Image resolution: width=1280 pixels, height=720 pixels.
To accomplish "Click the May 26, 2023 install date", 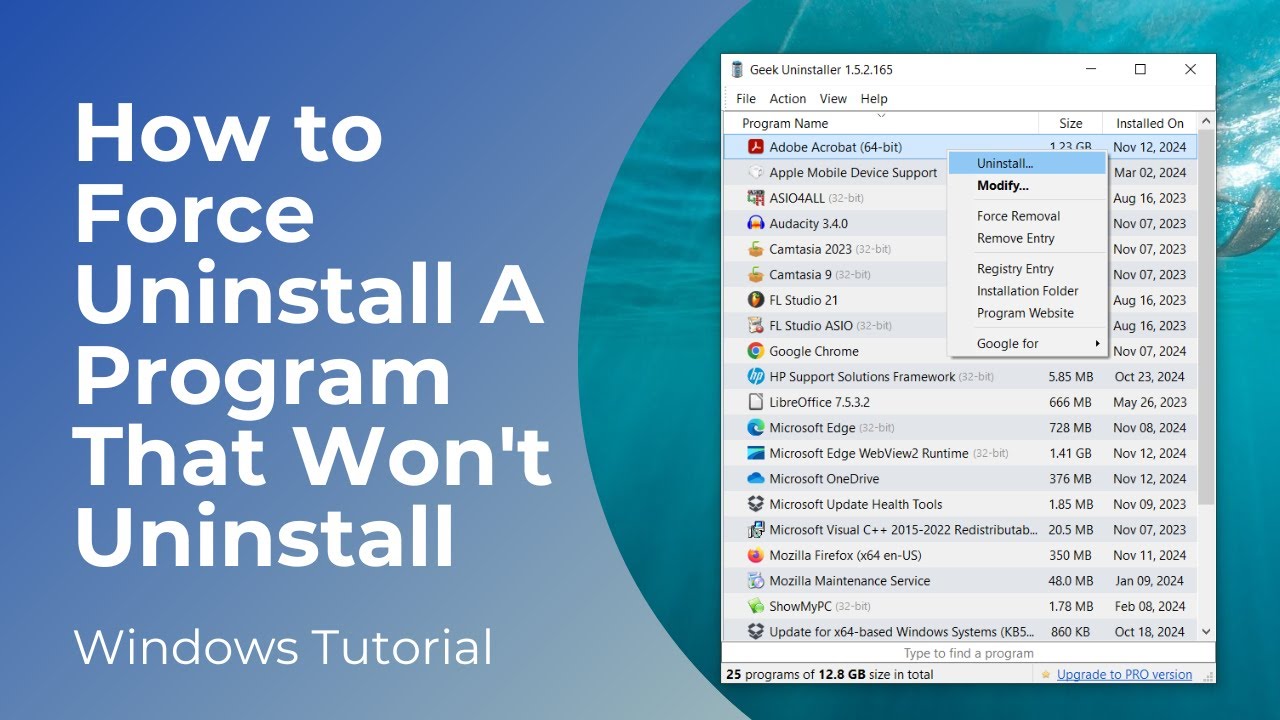I will (1149, 402).
